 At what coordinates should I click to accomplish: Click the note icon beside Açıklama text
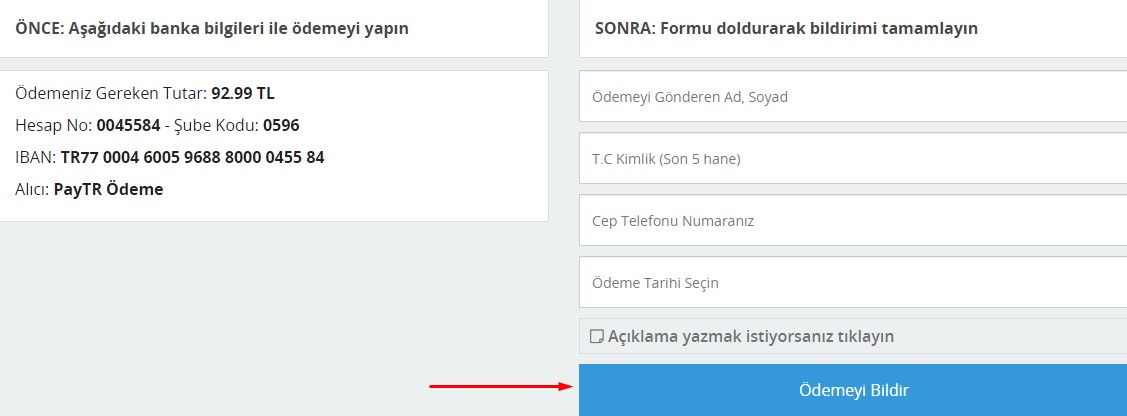596,336
